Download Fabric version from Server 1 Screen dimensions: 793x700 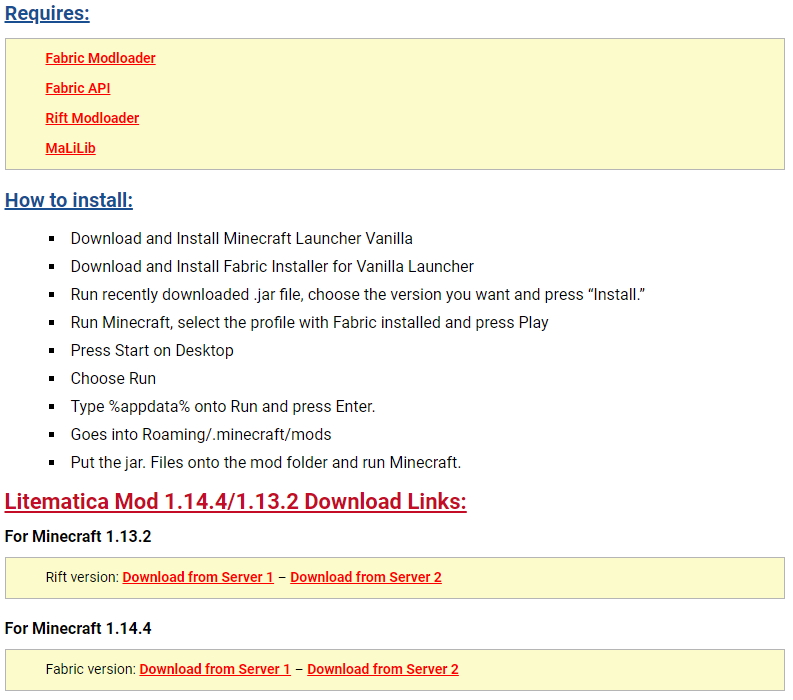(x=215, y=669)
